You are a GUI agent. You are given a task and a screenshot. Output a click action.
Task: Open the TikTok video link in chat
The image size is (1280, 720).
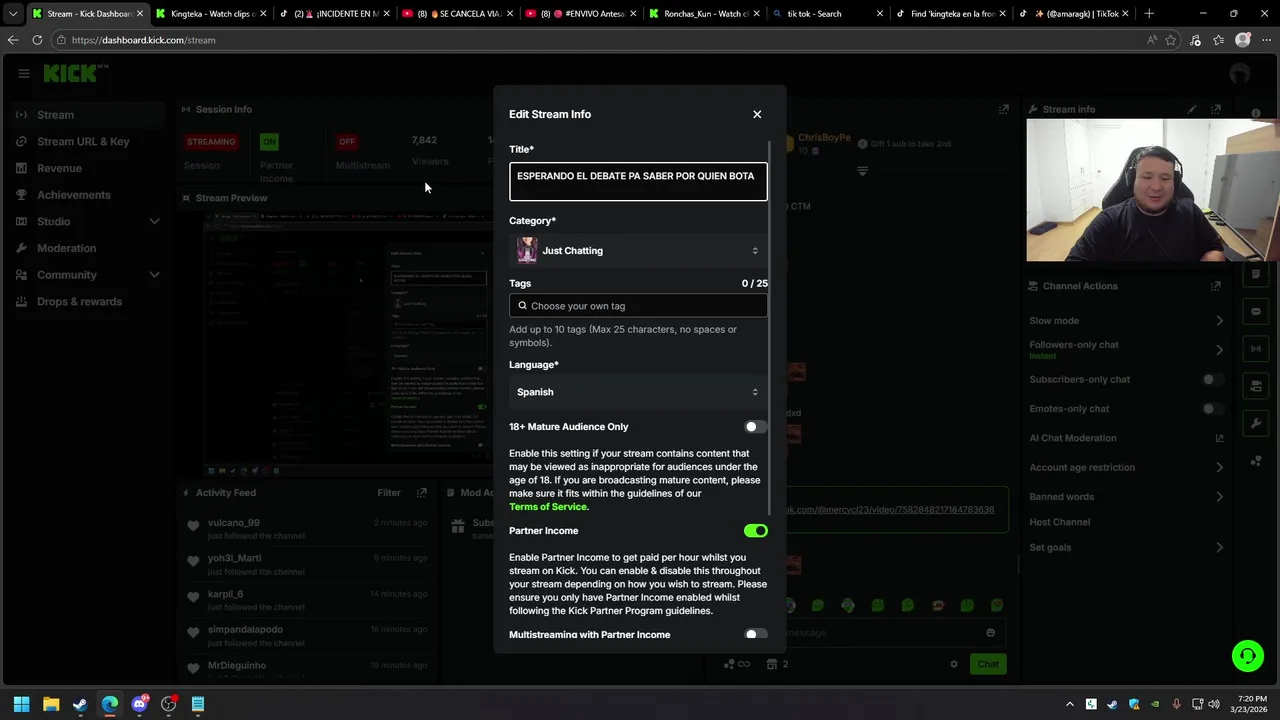pyautogui.click(x=890, y=510)
